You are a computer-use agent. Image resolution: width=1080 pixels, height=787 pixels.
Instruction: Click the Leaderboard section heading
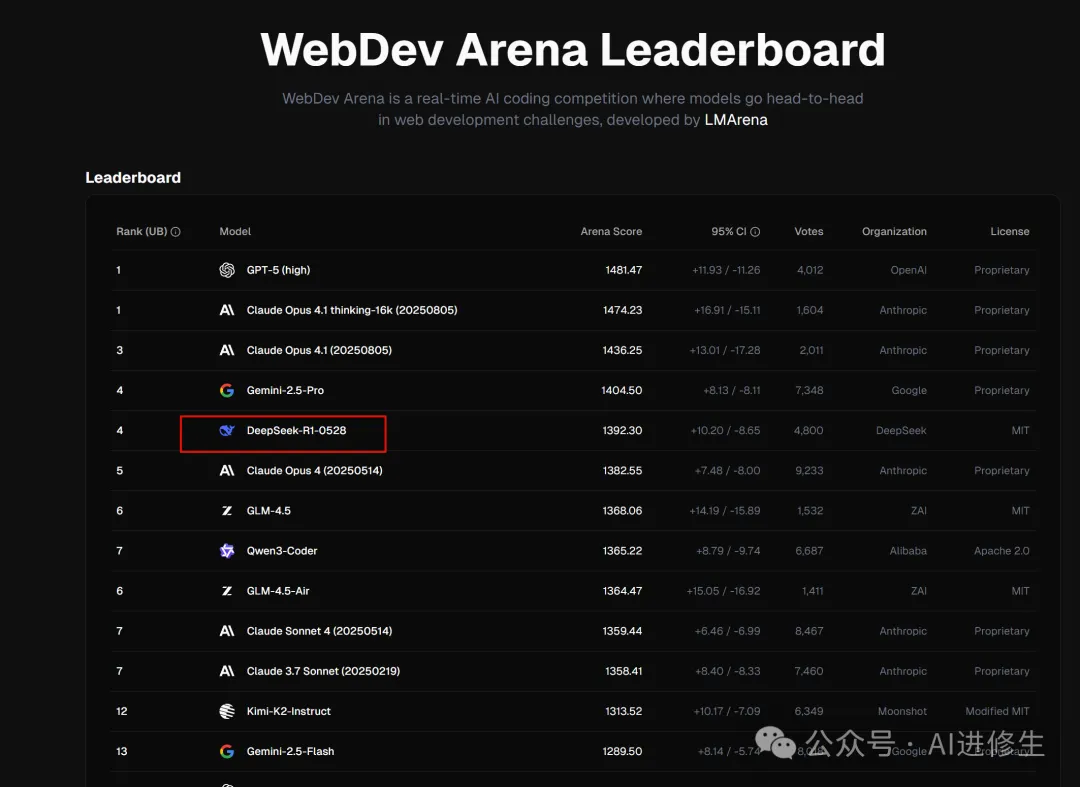(x=133, y=177)
